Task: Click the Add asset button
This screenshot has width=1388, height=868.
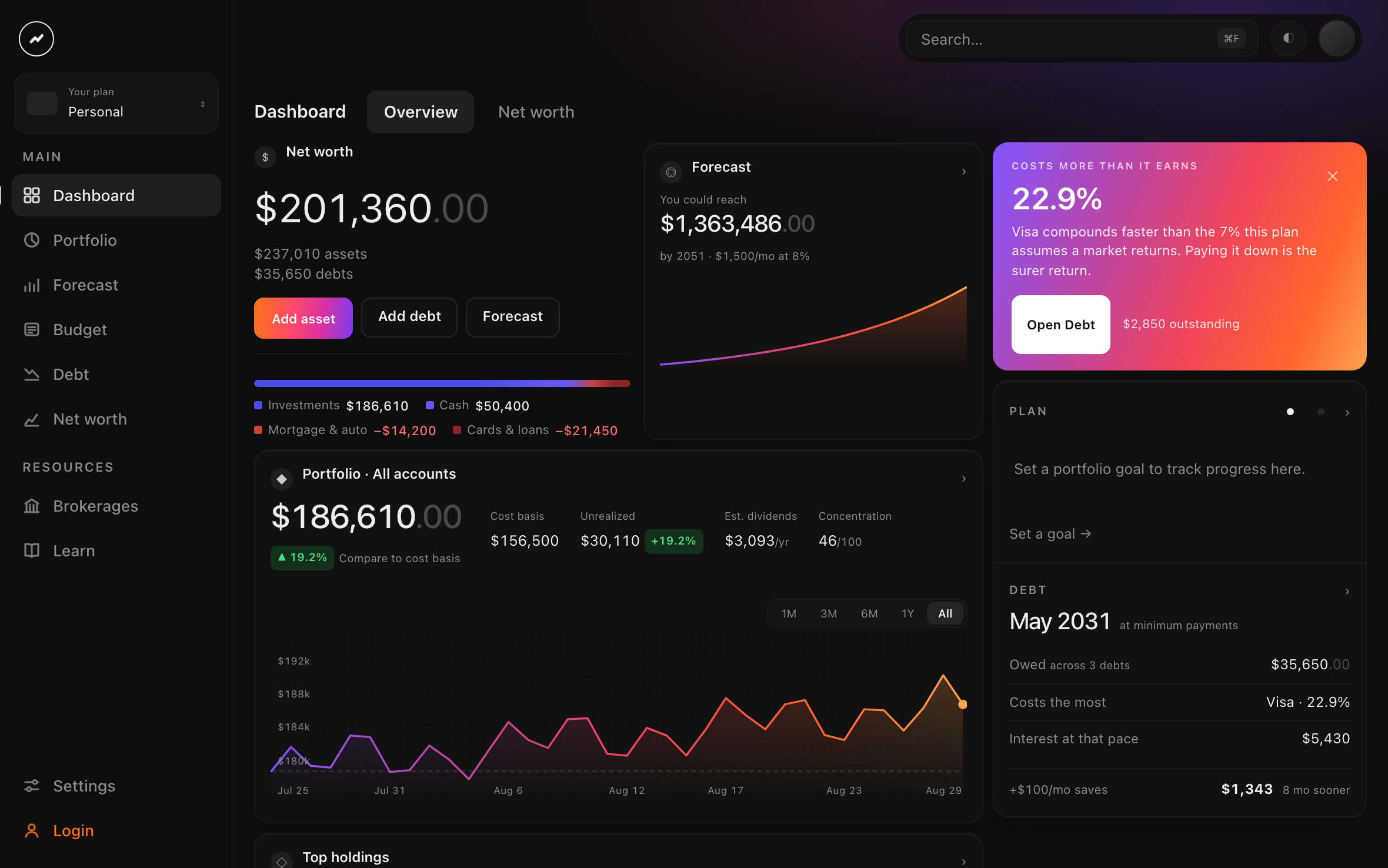Action: pyautogui.click(x=303, y=318)
